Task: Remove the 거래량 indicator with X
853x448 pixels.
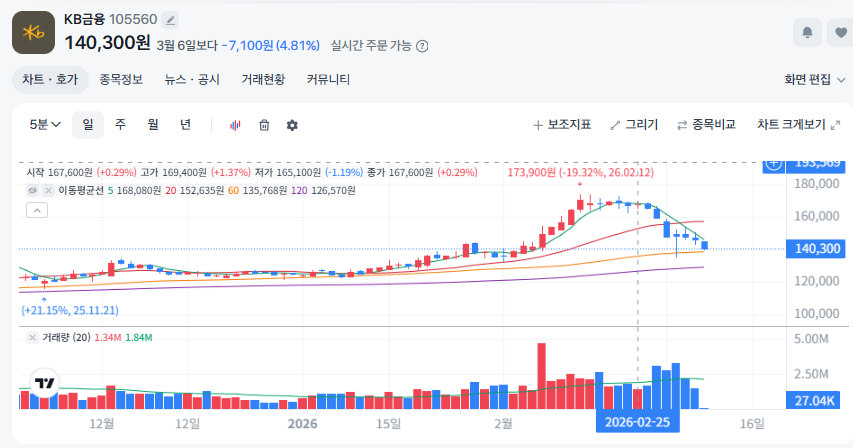Action: click(32, 338)
